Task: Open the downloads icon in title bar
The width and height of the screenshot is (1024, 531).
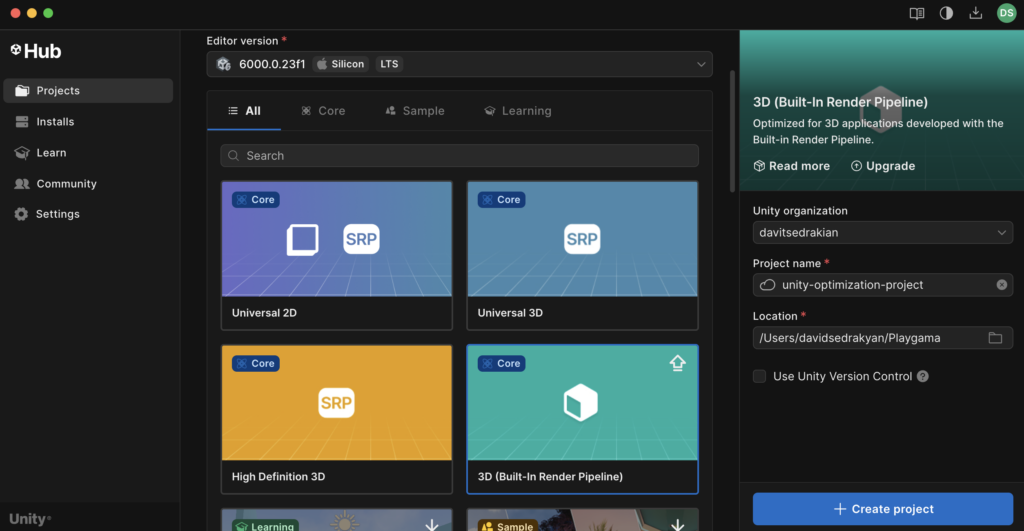Action: point(976,13)
